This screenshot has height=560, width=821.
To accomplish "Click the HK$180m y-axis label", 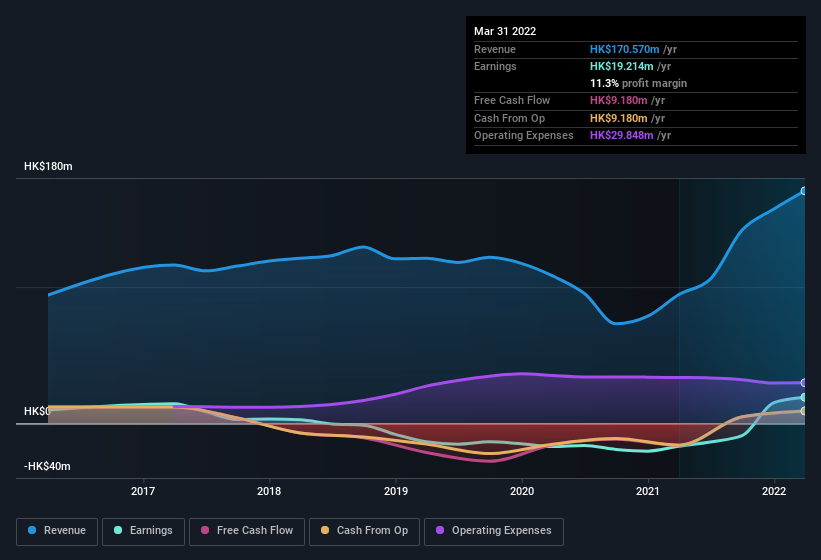I will click(x=48, y=166).
